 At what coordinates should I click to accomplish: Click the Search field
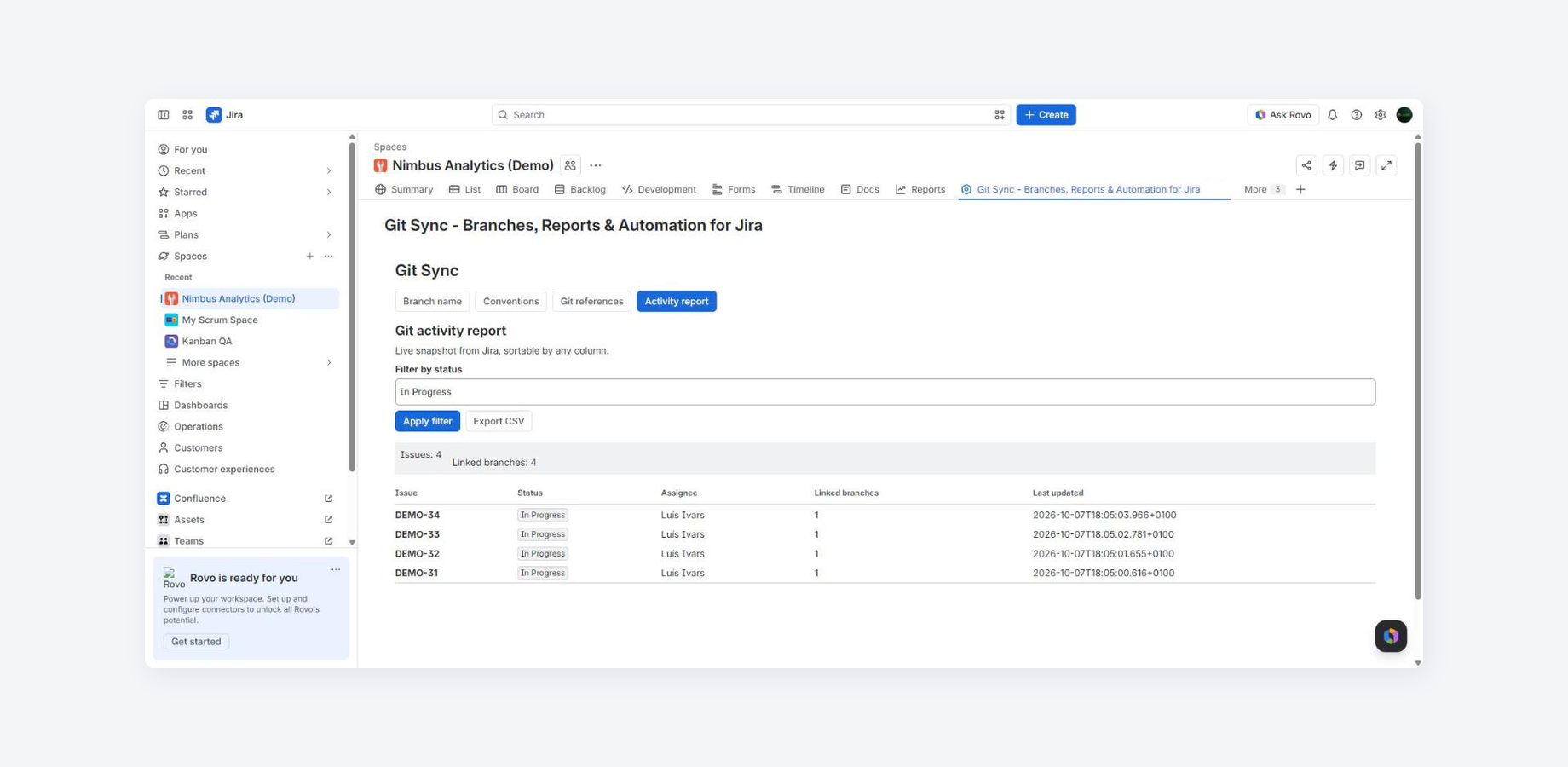[x=751, y=115]
